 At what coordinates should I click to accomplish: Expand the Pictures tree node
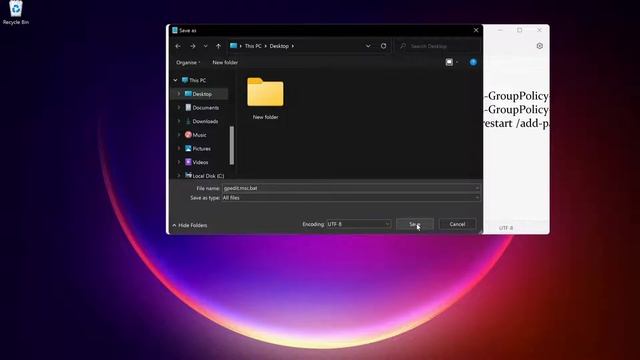[179, 149]
